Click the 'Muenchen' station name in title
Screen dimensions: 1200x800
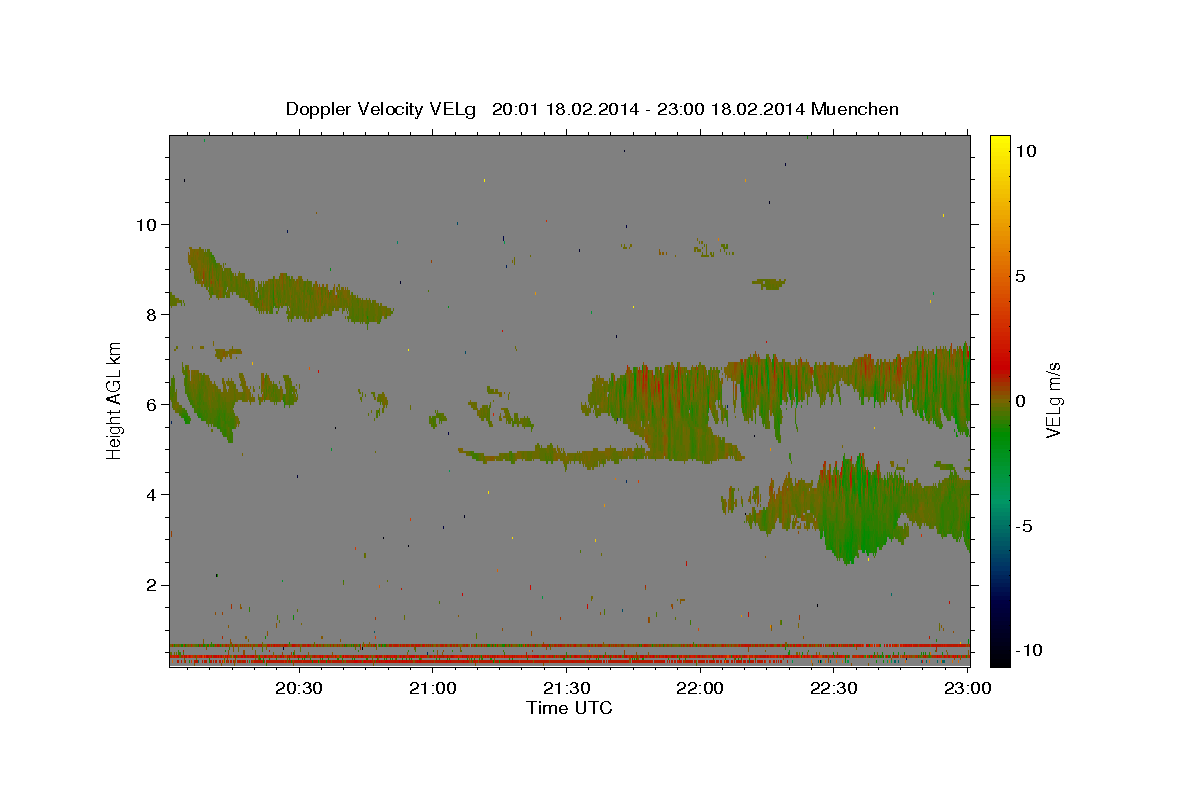tap(855, 109)
